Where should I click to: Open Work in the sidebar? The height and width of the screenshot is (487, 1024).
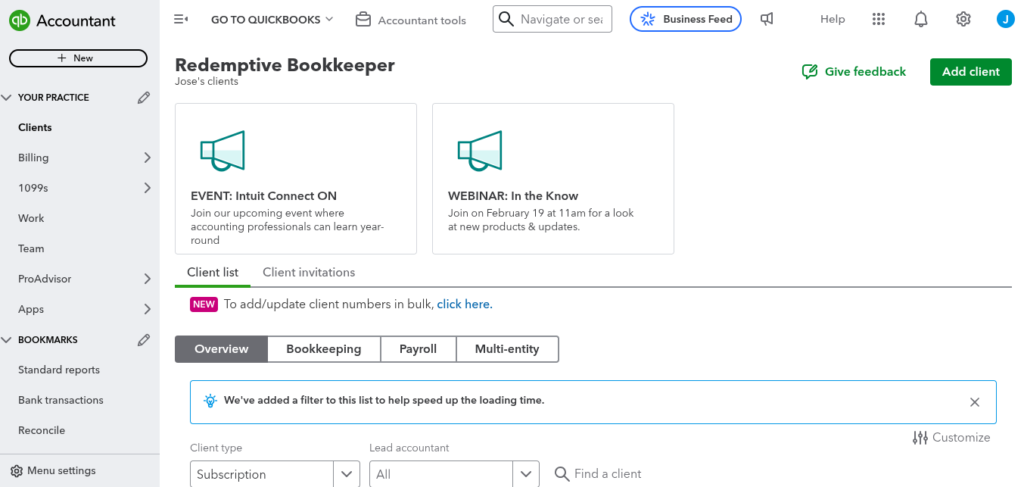click(31, 219)
